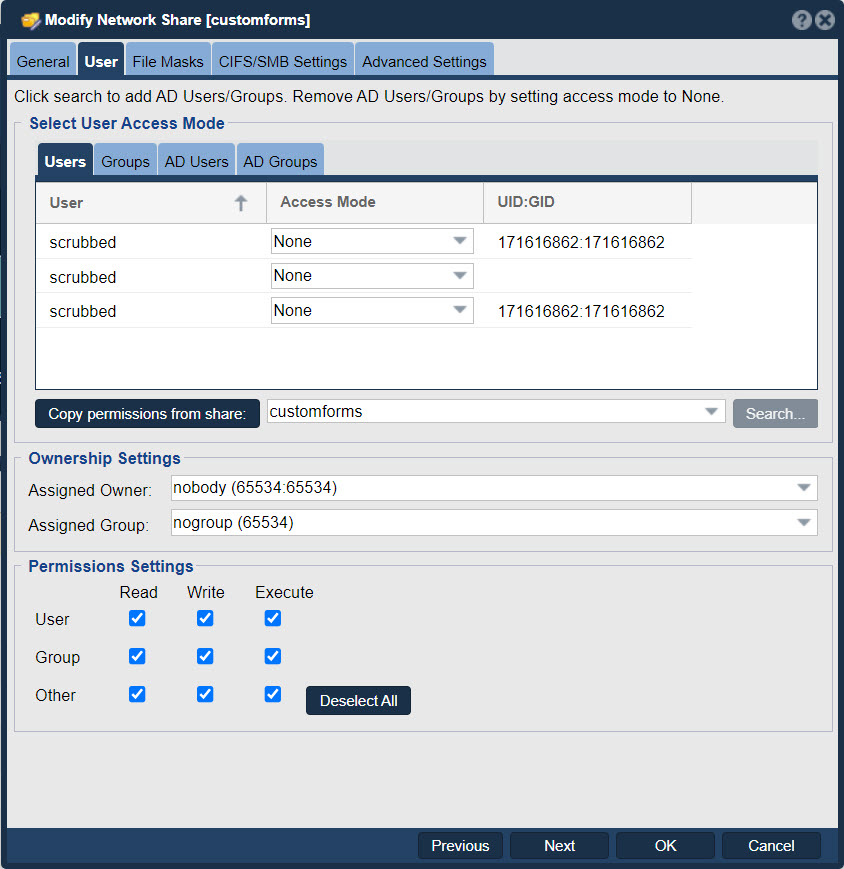Screen dimensions: 844x869
Task: Toggle User Write permission checkbox
Action: pos(205,618)
